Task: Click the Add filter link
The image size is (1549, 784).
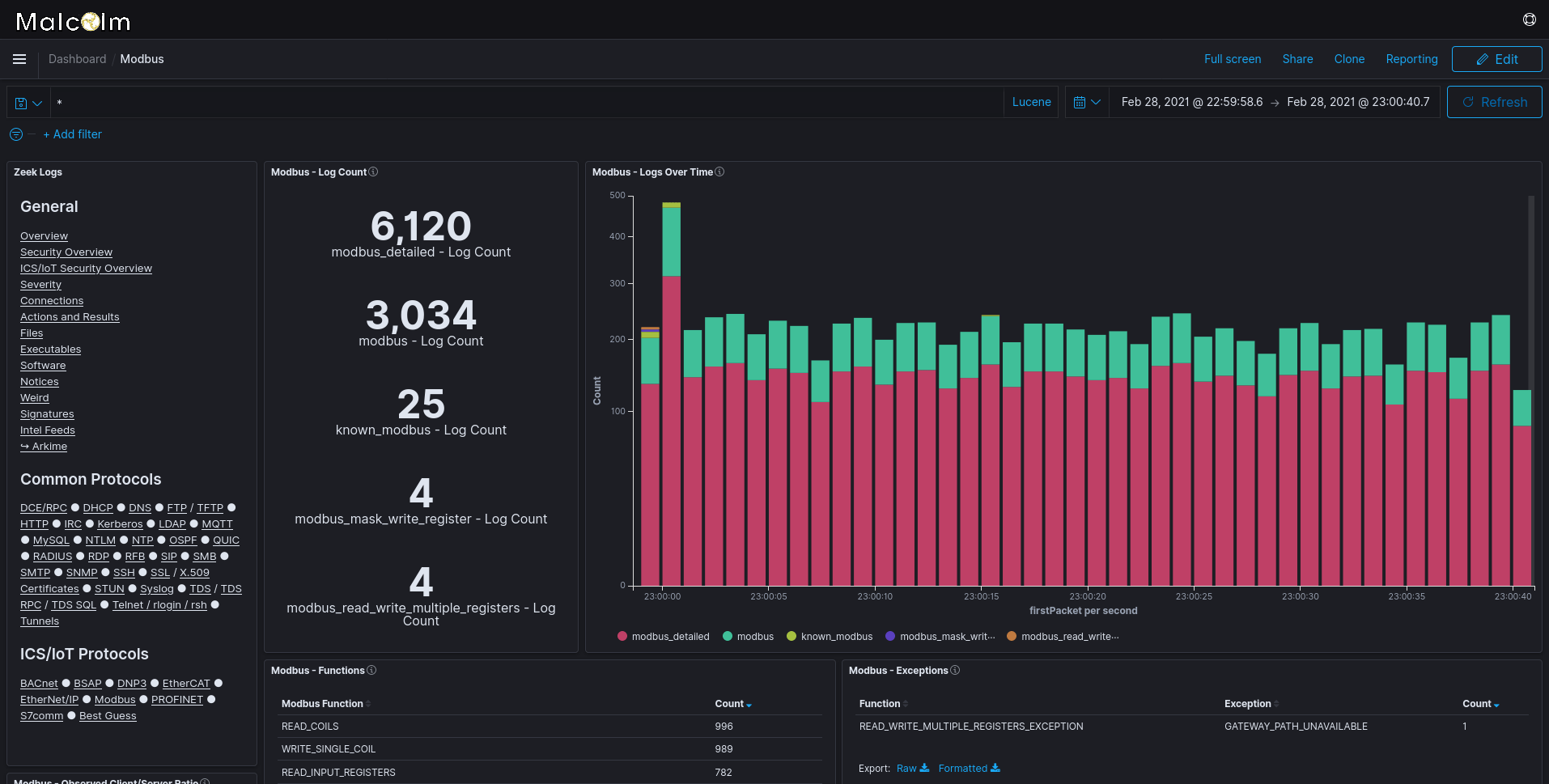Action: [x=73, y=134]
